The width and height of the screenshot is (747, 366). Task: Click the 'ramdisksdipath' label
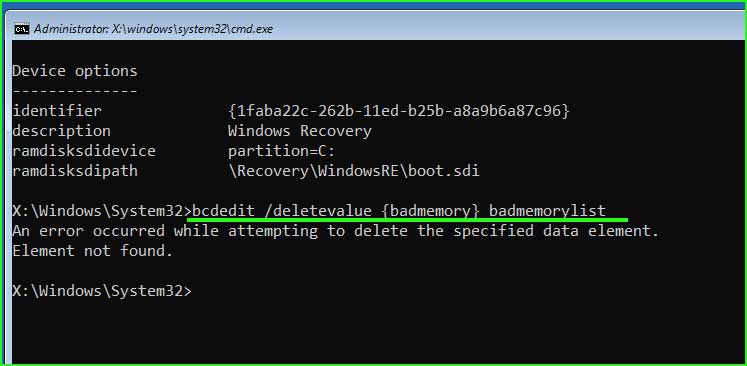tap(75, 171)
